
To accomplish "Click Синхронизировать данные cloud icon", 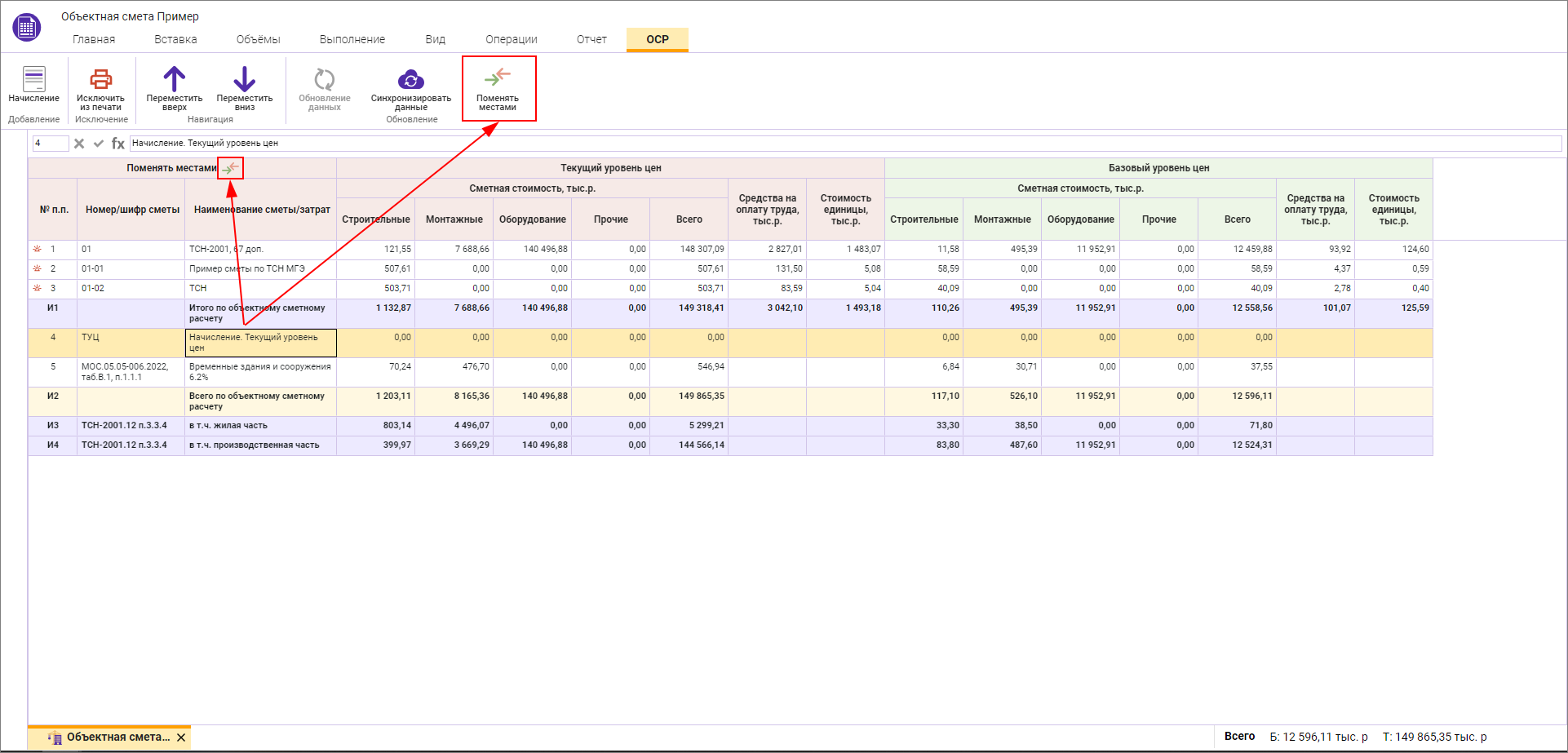I will tap(411, 79).
